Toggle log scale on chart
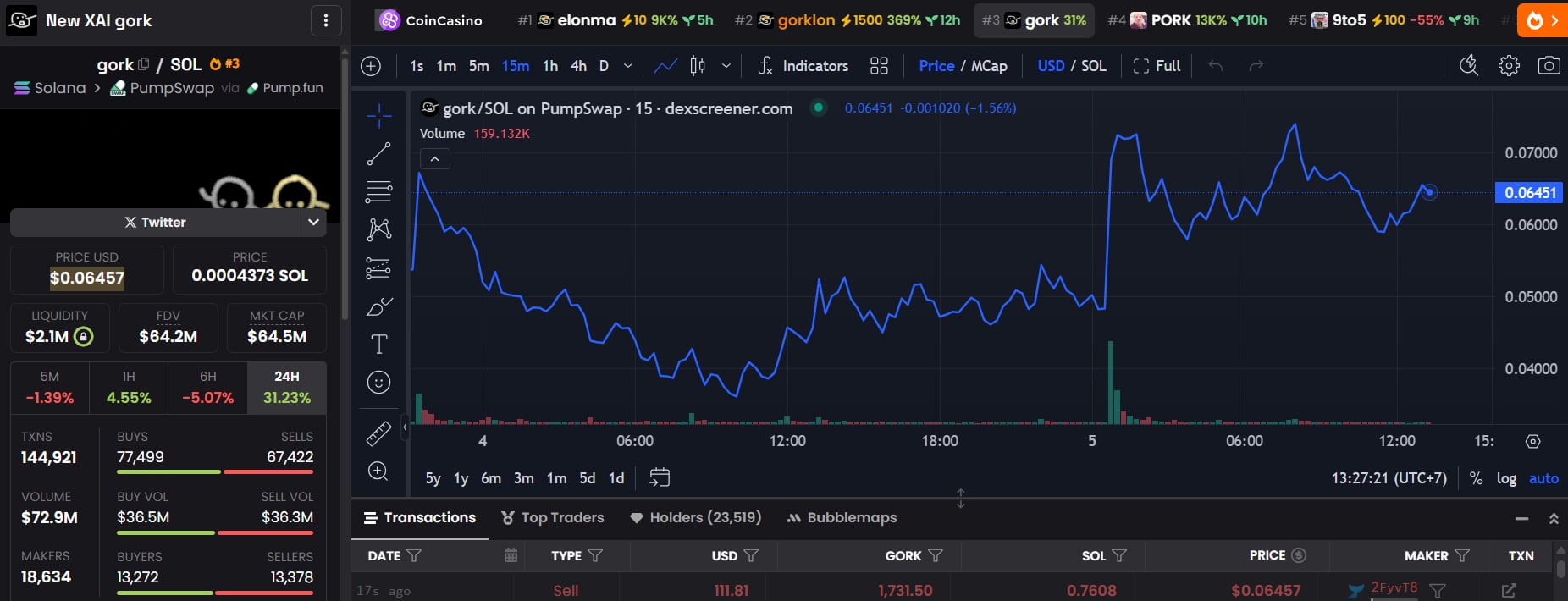1568x601 pixels. [x=1506, y=478]
